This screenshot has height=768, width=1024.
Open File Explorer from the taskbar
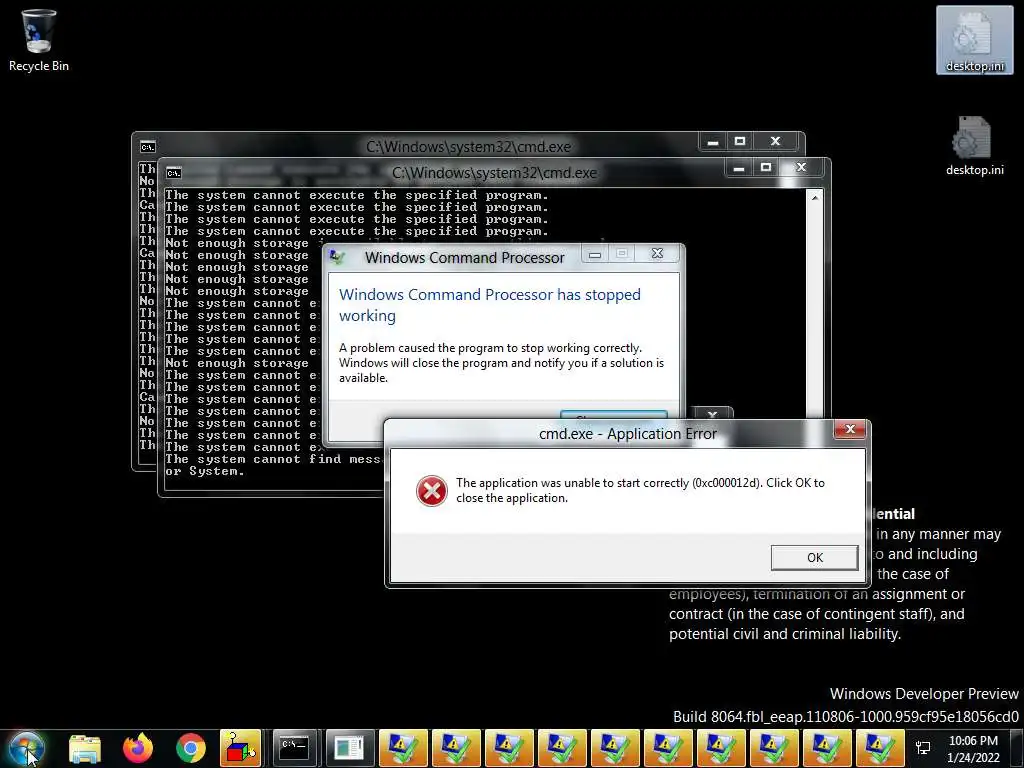click(x=85, y=748)
